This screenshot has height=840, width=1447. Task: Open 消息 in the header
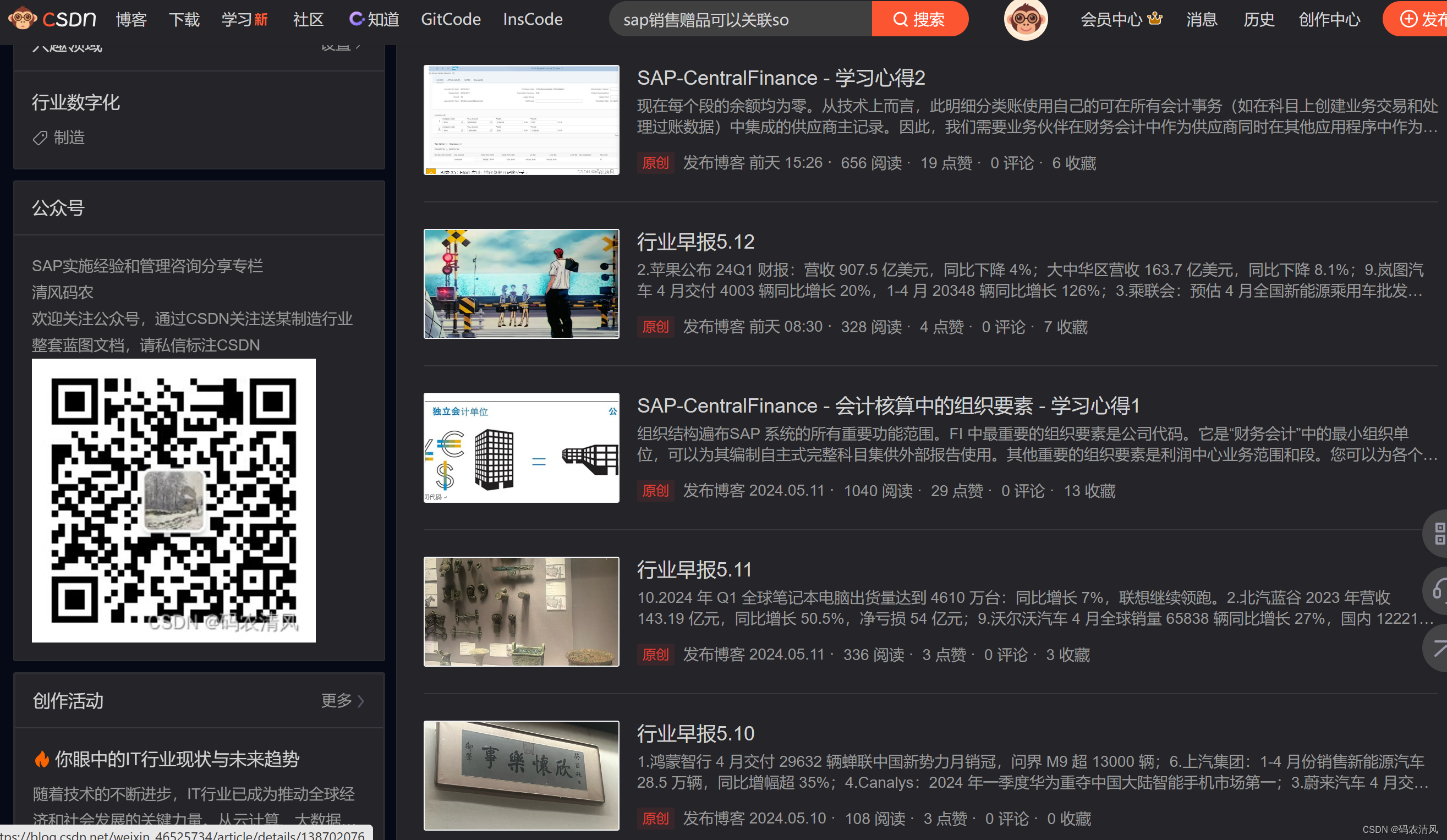point(1202,19)
